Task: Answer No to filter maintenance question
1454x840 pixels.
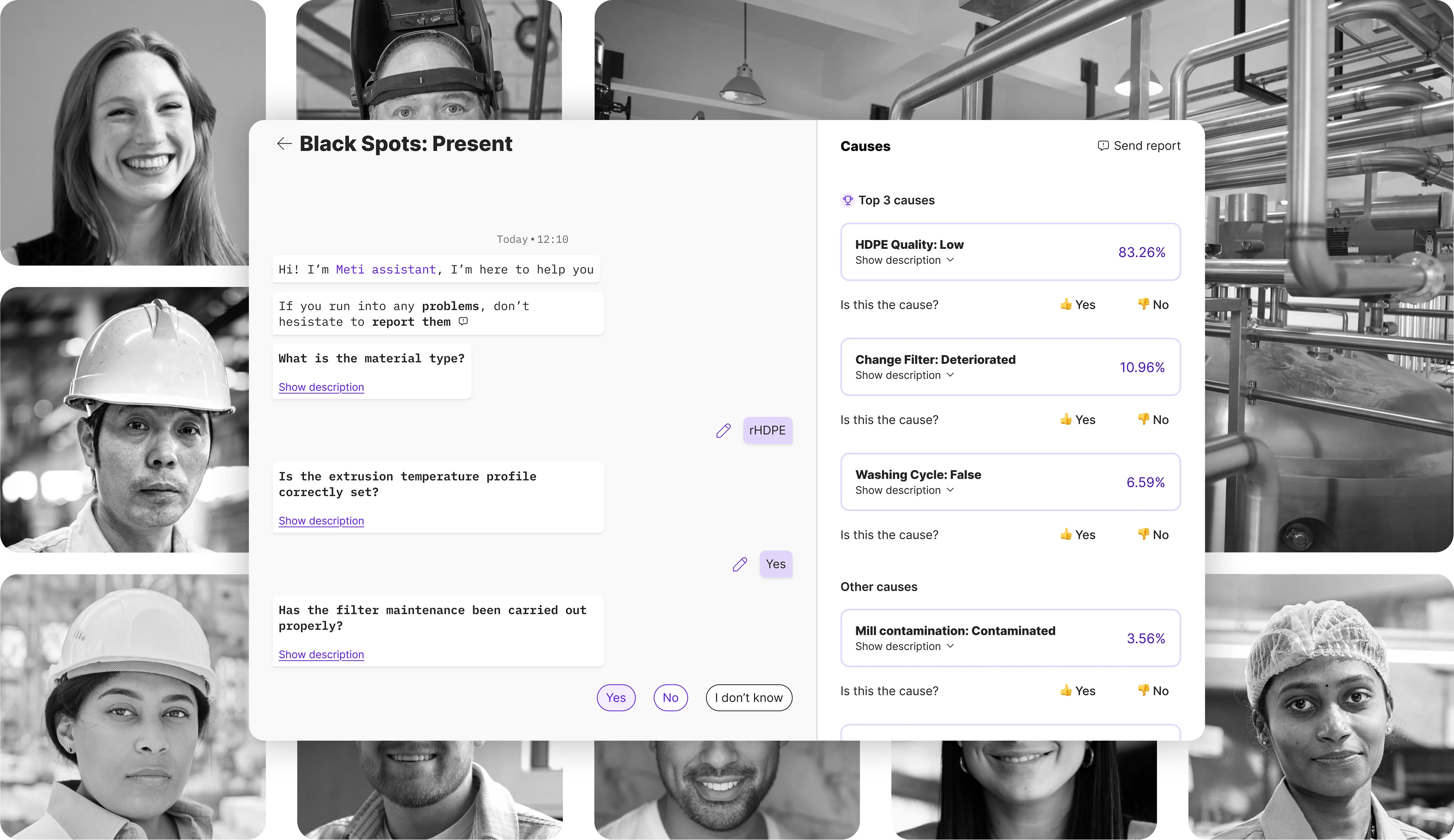Action: pyautogui.click(x=670, y=697)
